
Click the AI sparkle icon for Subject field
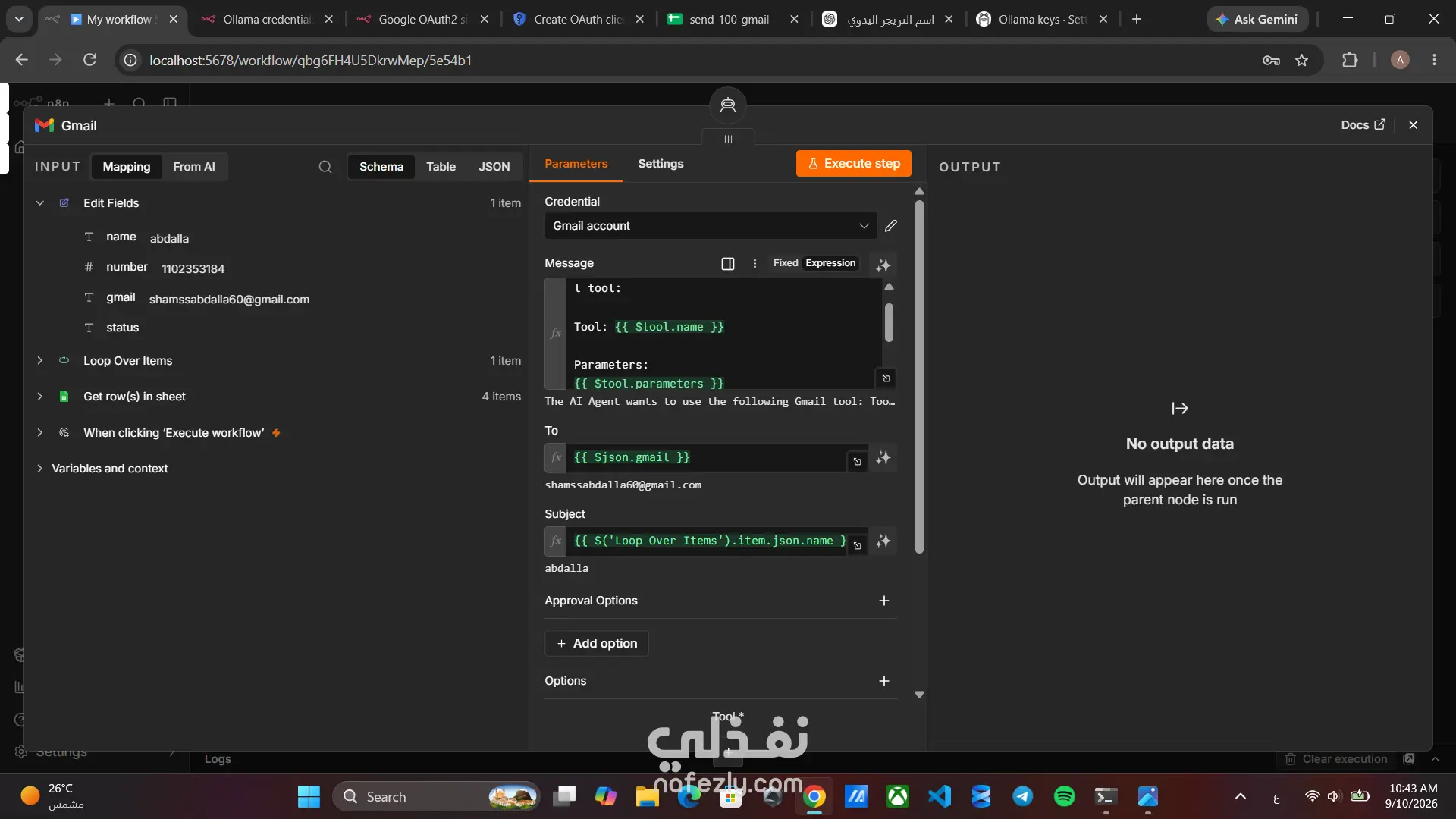pos(883,541)
